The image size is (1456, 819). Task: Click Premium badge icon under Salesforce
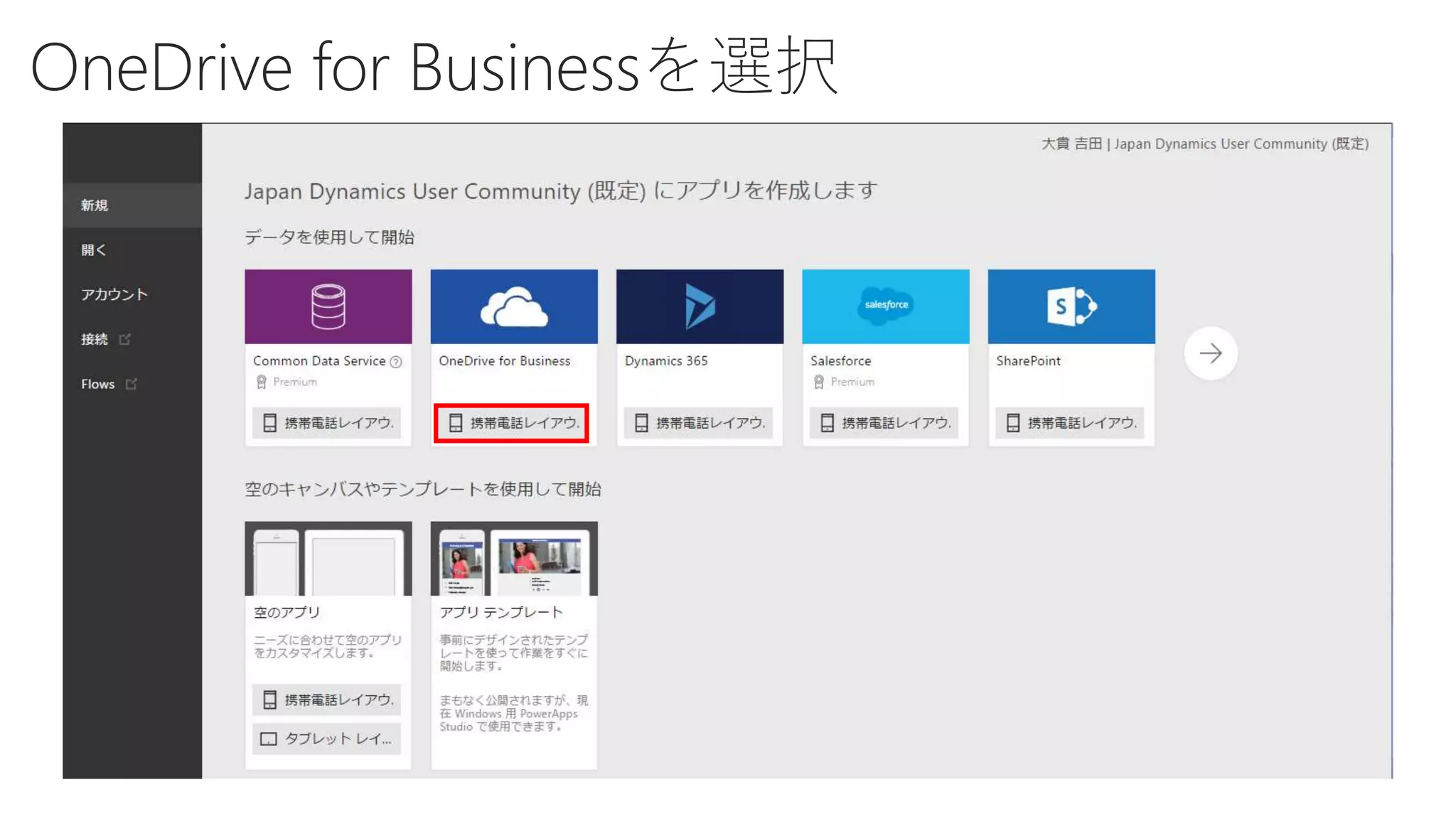pos(819,382)
